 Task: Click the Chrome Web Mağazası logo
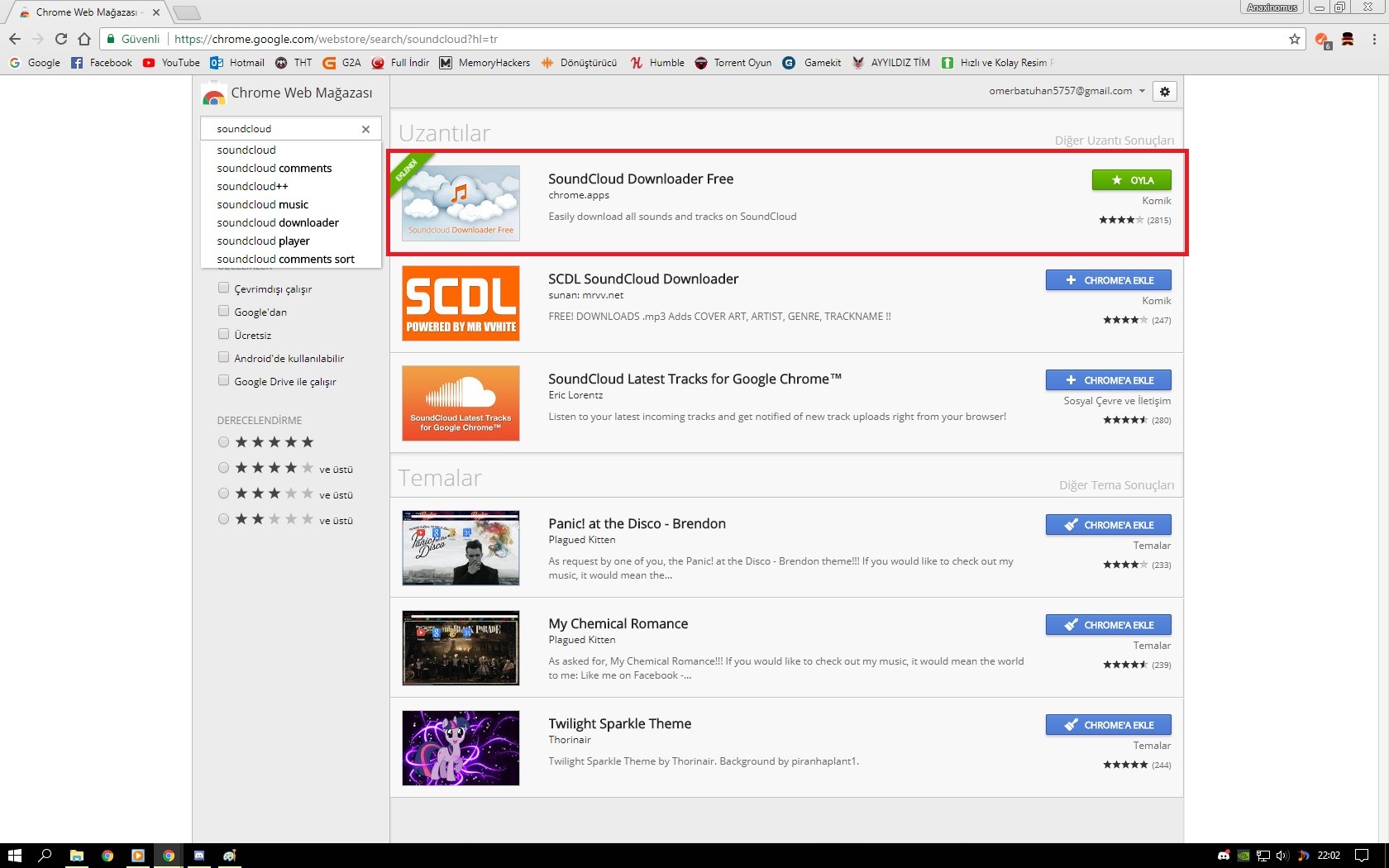click(287, 93)
